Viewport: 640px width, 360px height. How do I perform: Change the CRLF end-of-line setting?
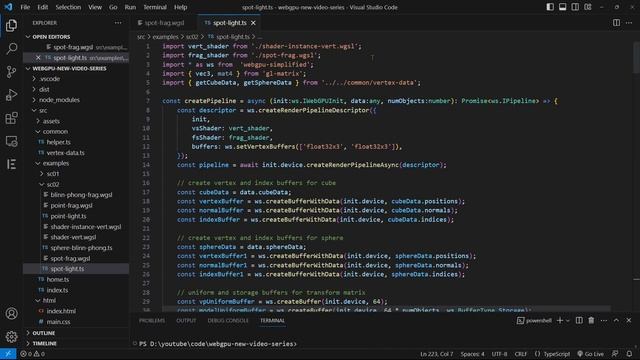point(520,354)
